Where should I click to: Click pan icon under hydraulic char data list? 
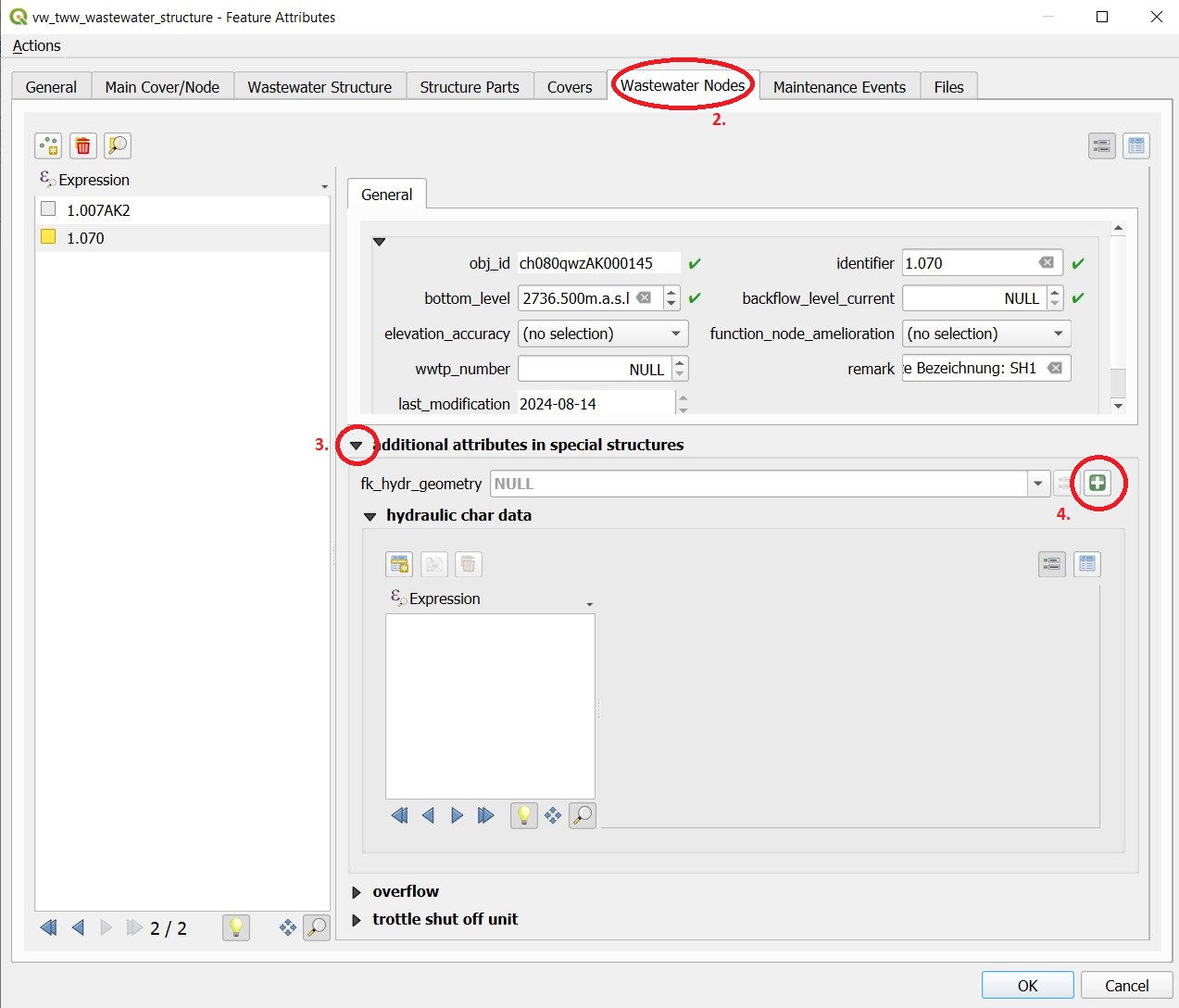[x=553, y=815]
